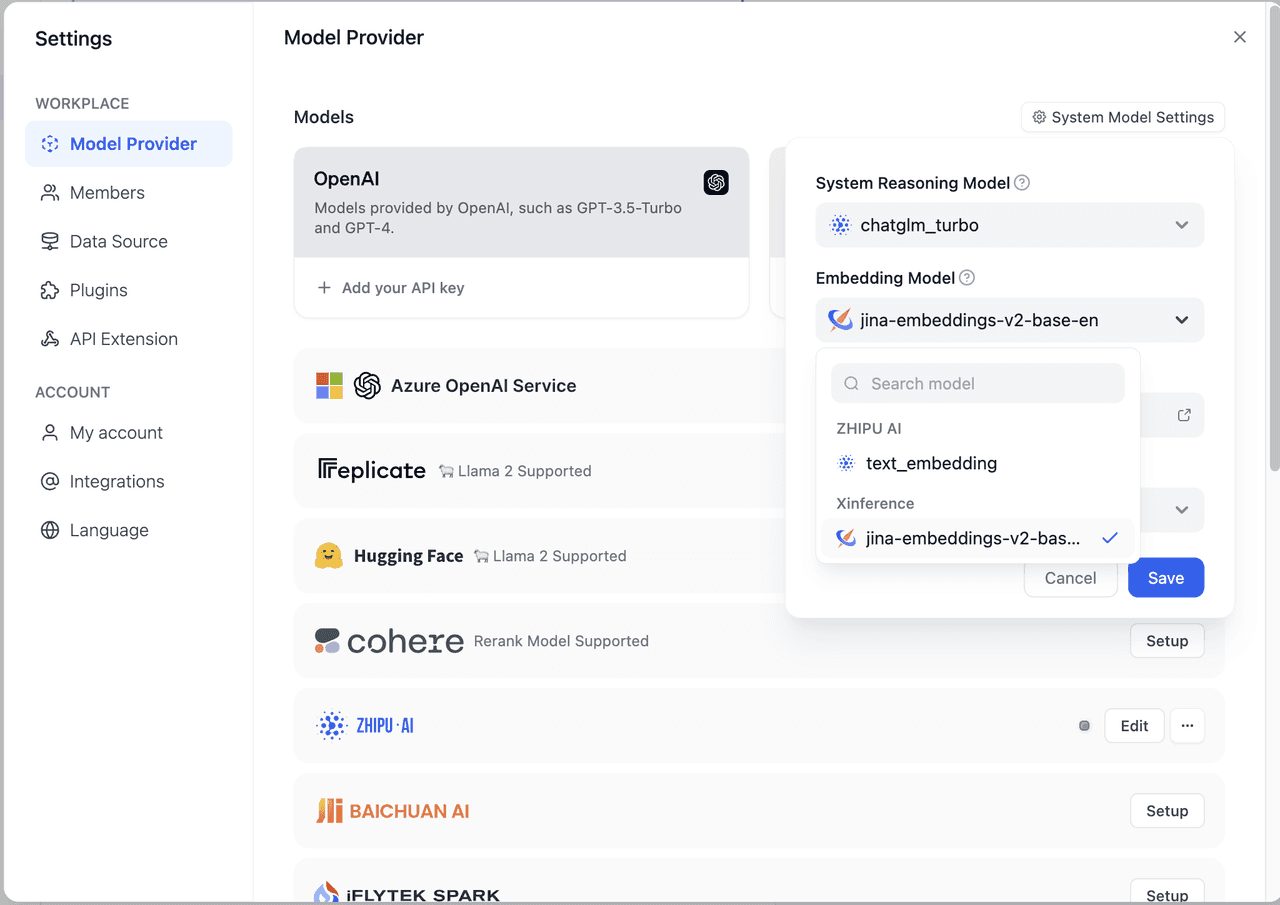Viewport: 1280px width, 905px height.
Task: Click the help icon beside System Reasoning Model
Action: pos(1021,183)
